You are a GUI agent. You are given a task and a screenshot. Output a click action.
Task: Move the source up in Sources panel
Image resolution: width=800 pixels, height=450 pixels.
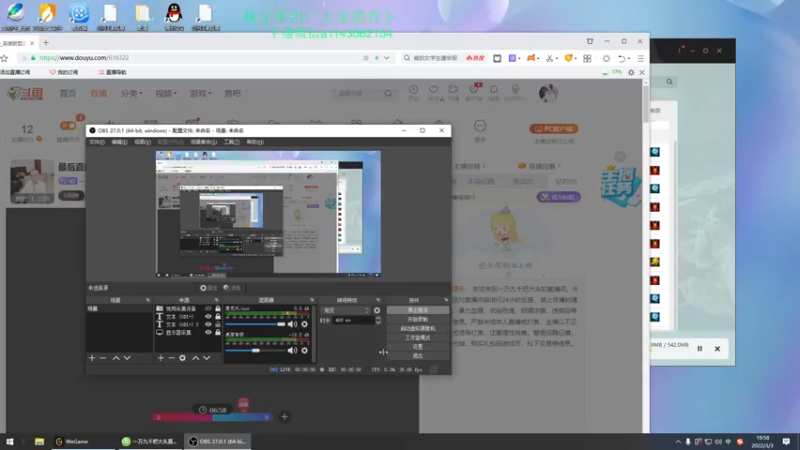click(x=195, y=358)
